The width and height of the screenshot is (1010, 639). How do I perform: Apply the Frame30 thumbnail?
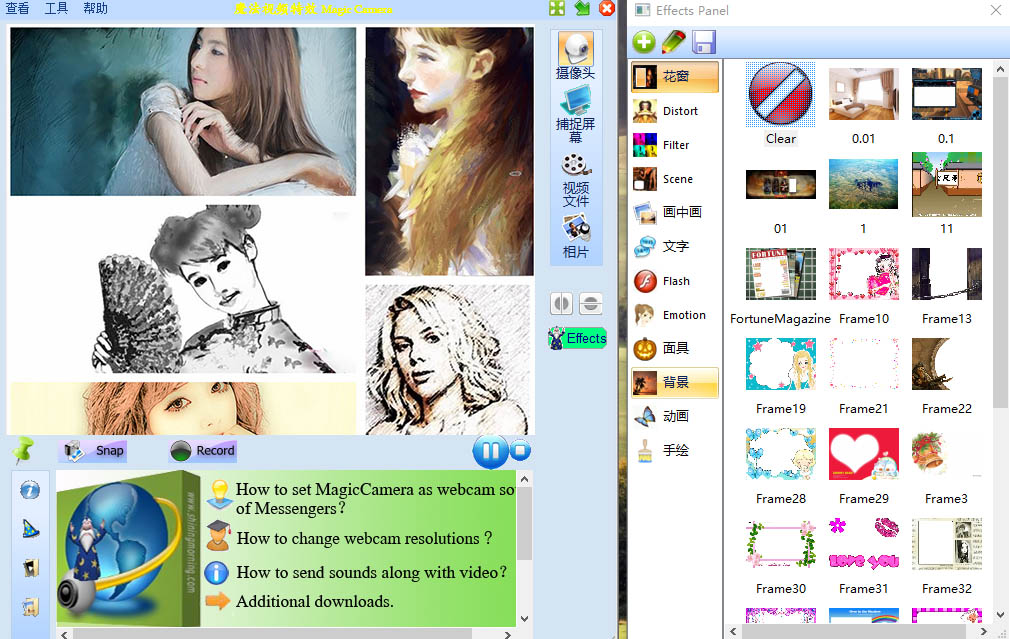tap(781, 544)
